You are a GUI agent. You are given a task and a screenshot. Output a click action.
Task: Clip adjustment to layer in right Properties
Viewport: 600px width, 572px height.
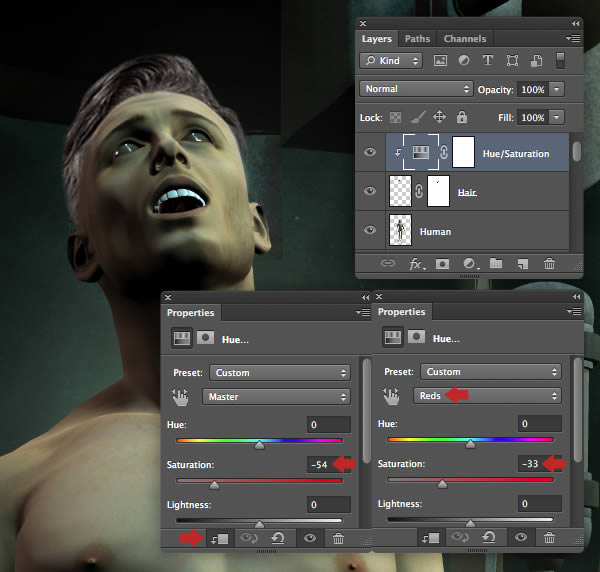pos(430,538)
